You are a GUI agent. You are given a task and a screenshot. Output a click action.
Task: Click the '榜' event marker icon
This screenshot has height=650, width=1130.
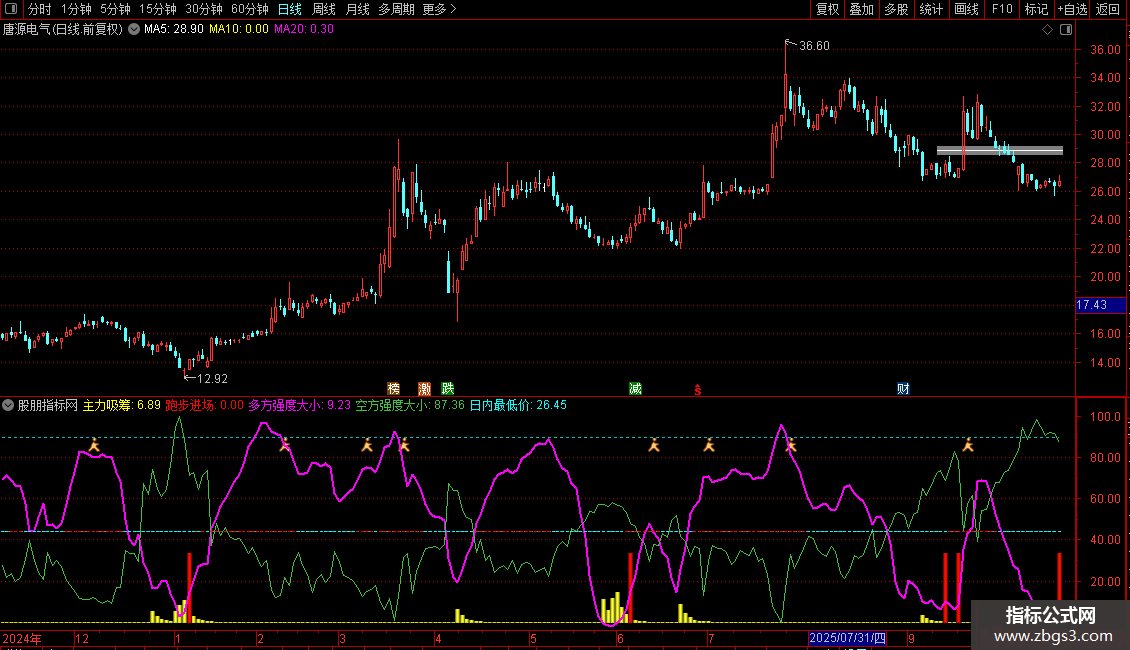pos(393,388)
